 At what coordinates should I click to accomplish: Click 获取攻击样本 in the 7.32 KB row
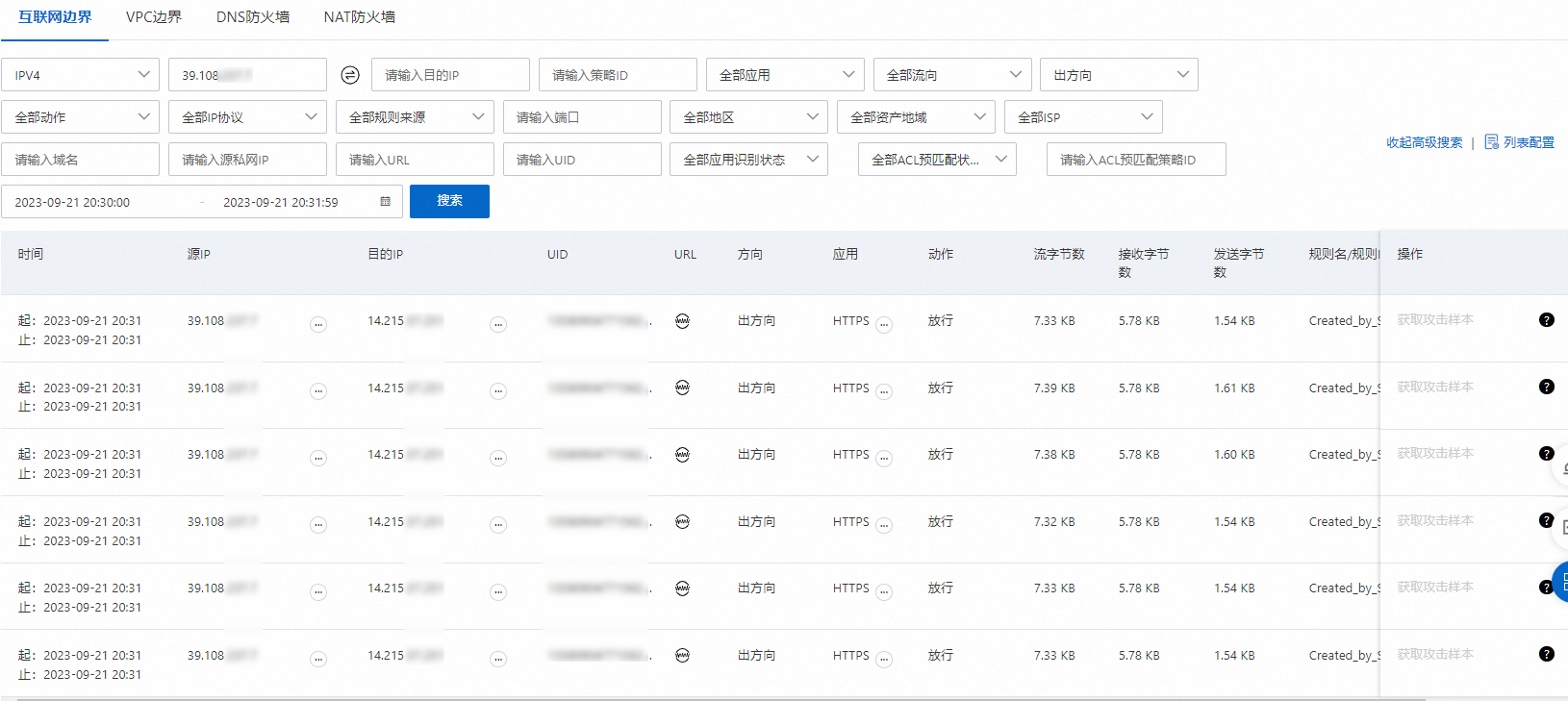point(1435,520)
